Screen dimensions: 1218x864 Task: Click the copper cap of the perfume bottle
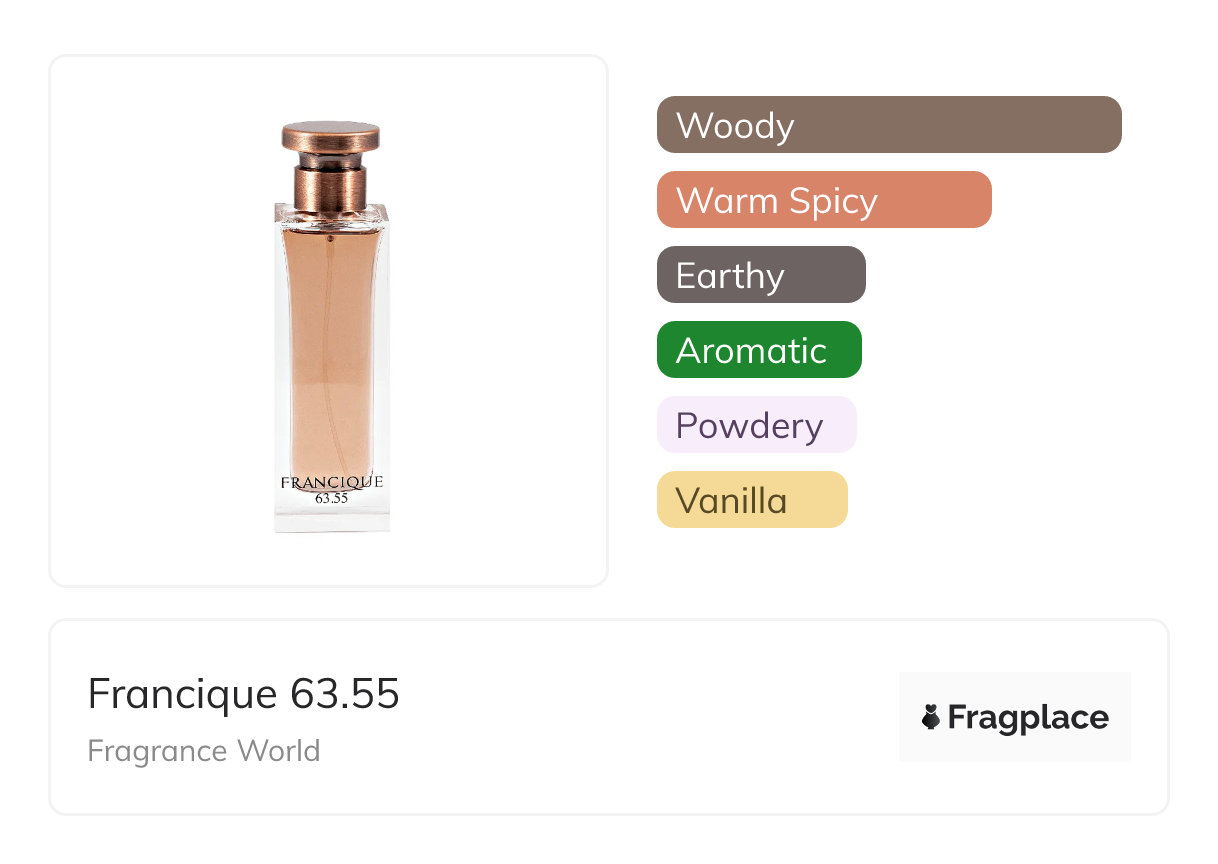coord(331,138)
